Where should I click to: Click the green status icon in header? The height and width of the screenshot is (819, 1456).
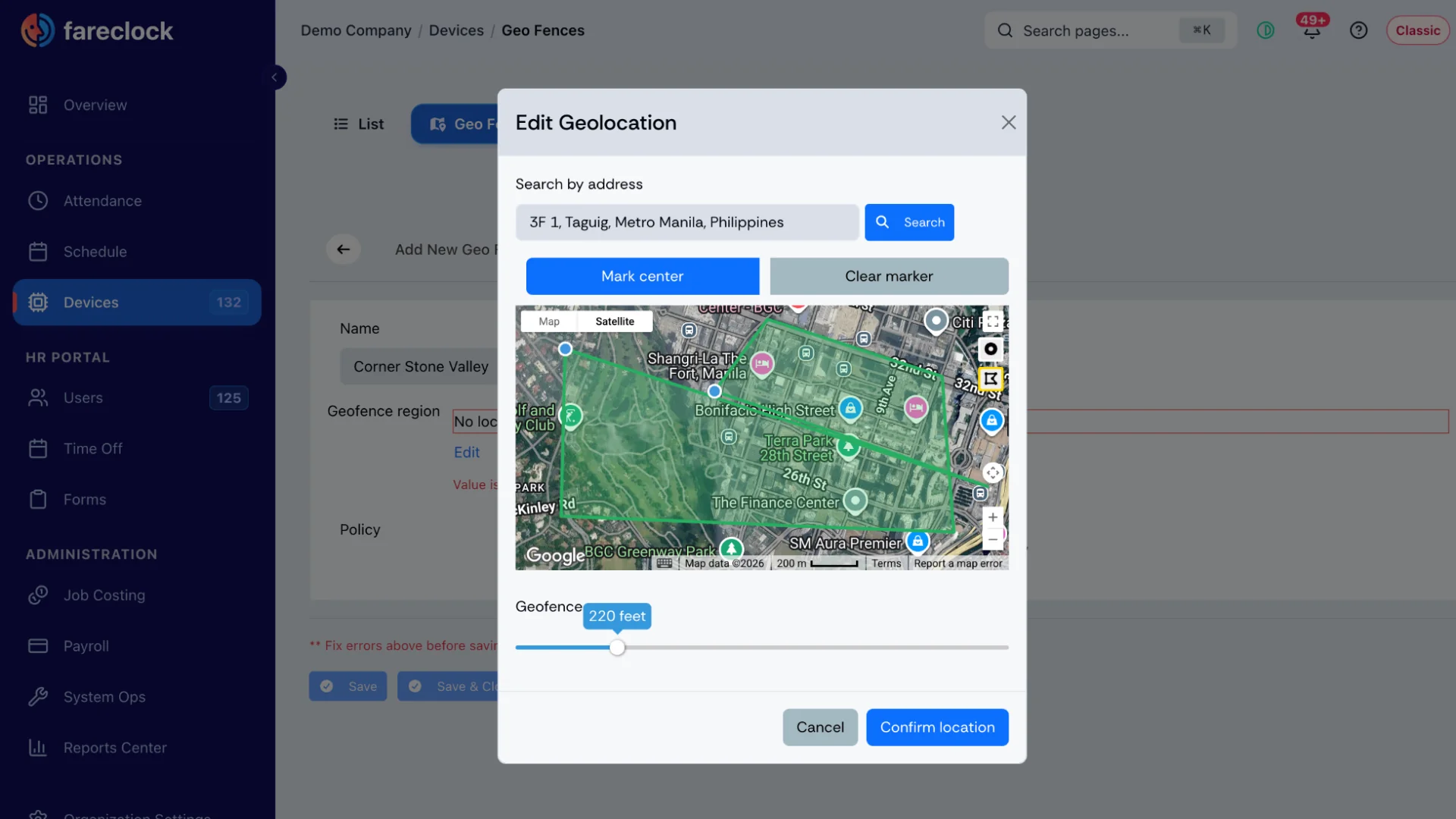coord(1265,30)
